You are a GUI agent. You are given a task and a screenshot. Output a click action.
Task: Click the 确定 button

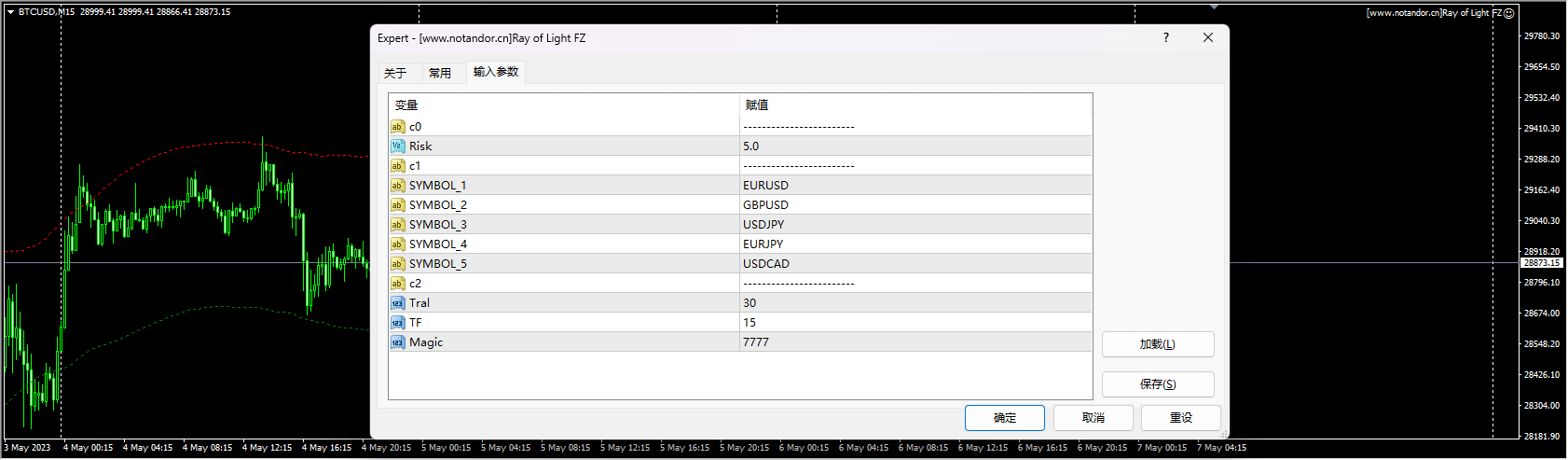pyautogui.click(x=1005, y=418)
